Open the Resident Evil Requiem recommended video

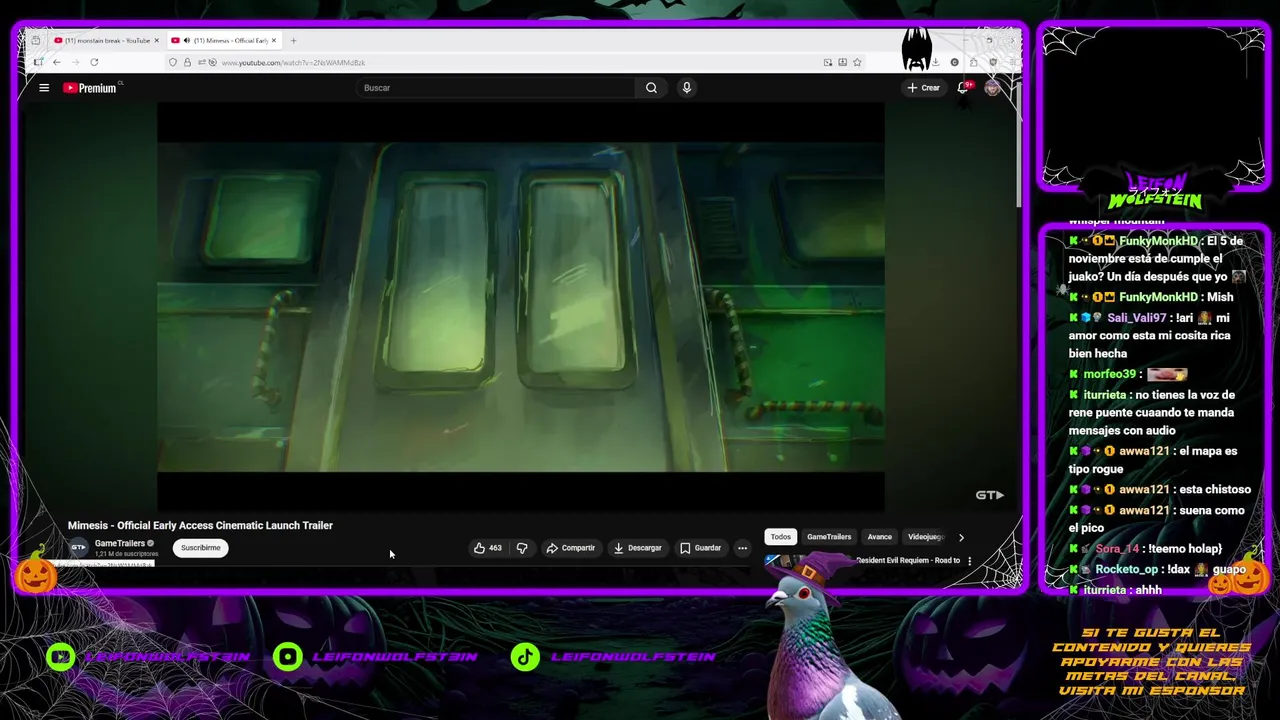[908, 561]
